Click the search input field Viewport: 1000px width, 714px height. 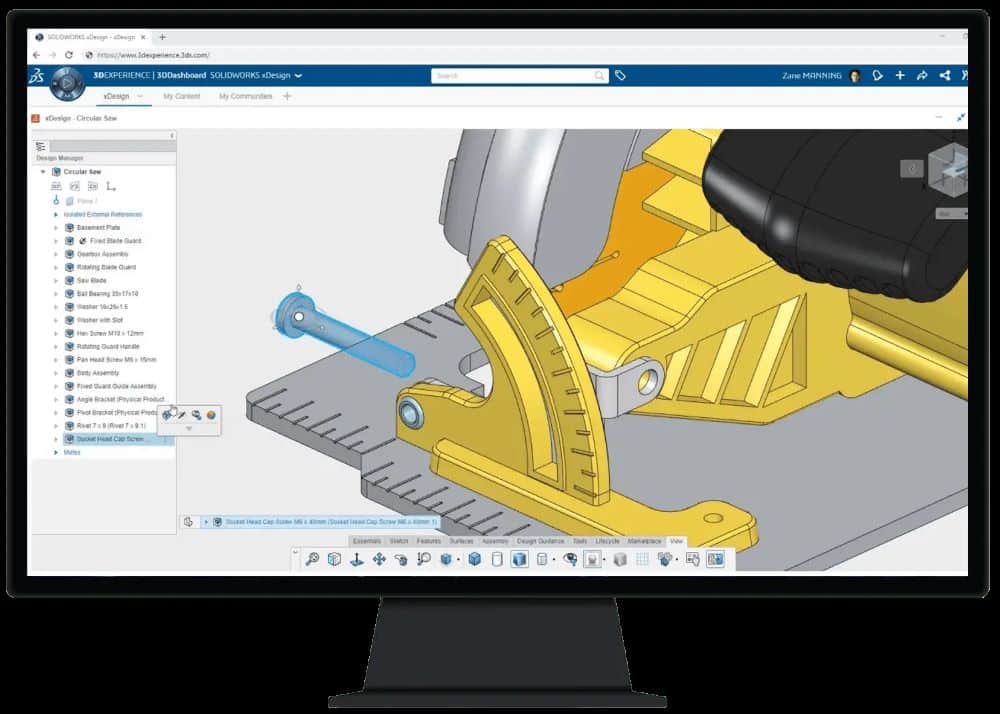click(515, 75)
